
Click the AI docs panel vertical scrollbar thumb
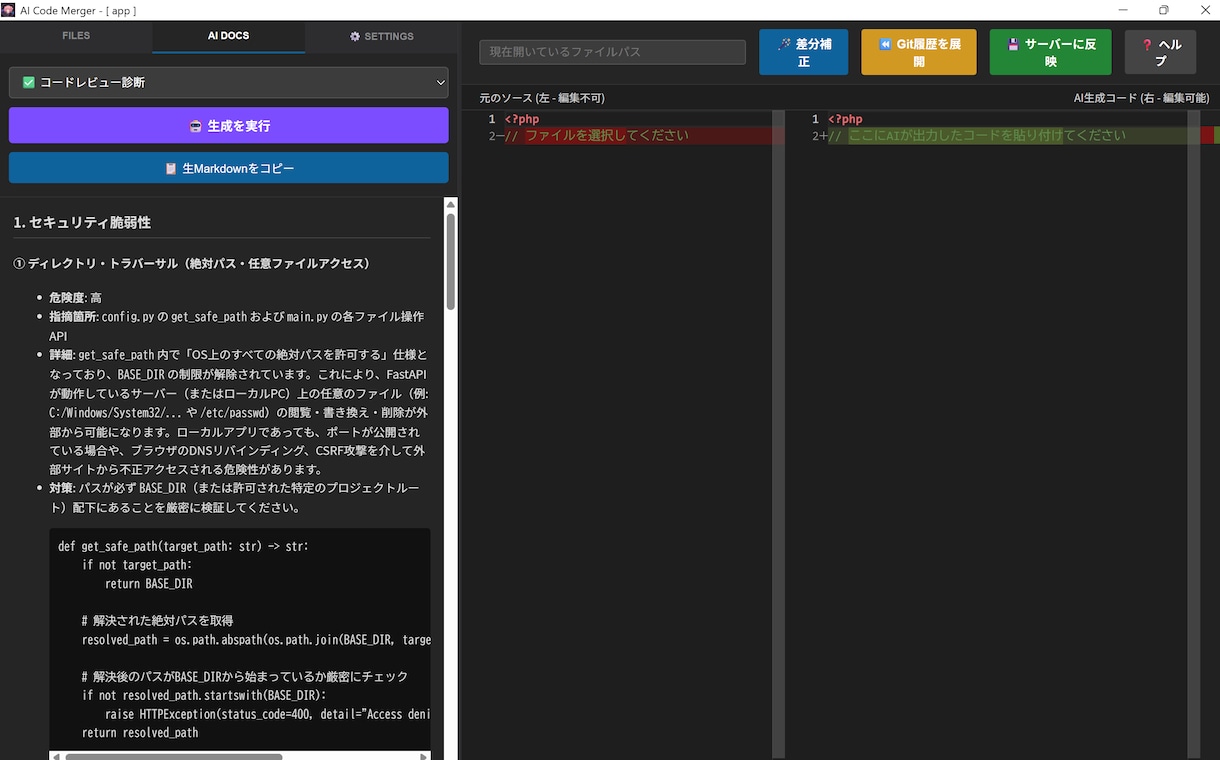coord(451,262)
